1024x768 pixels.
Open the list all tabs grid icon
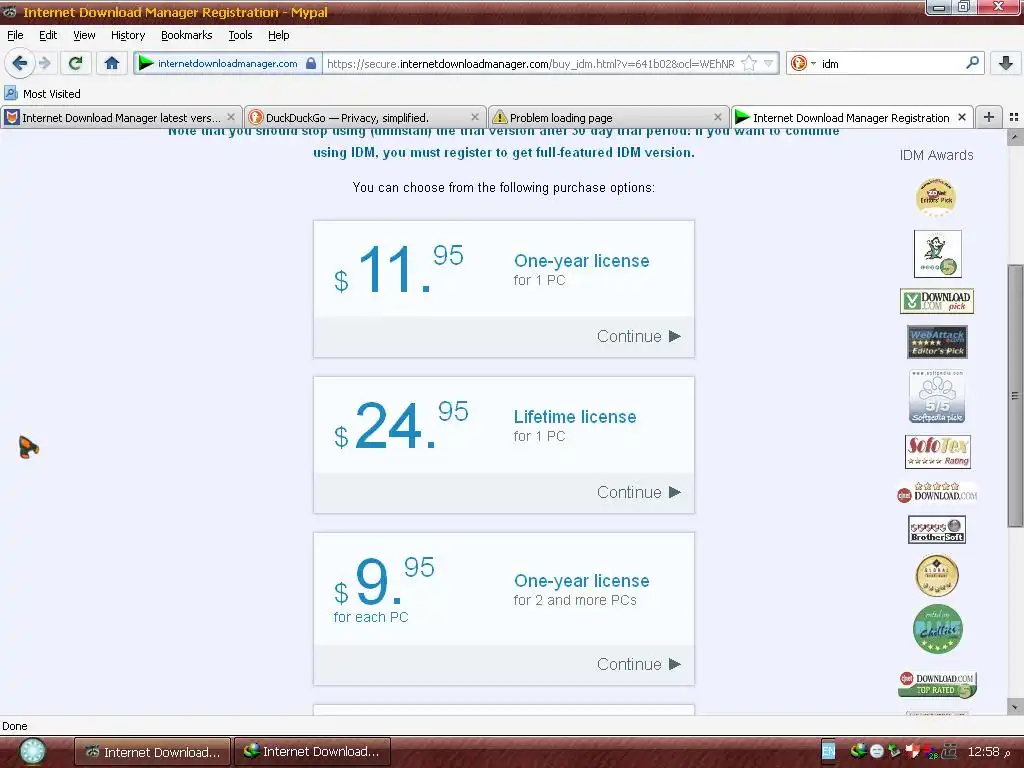point(1014,117)
